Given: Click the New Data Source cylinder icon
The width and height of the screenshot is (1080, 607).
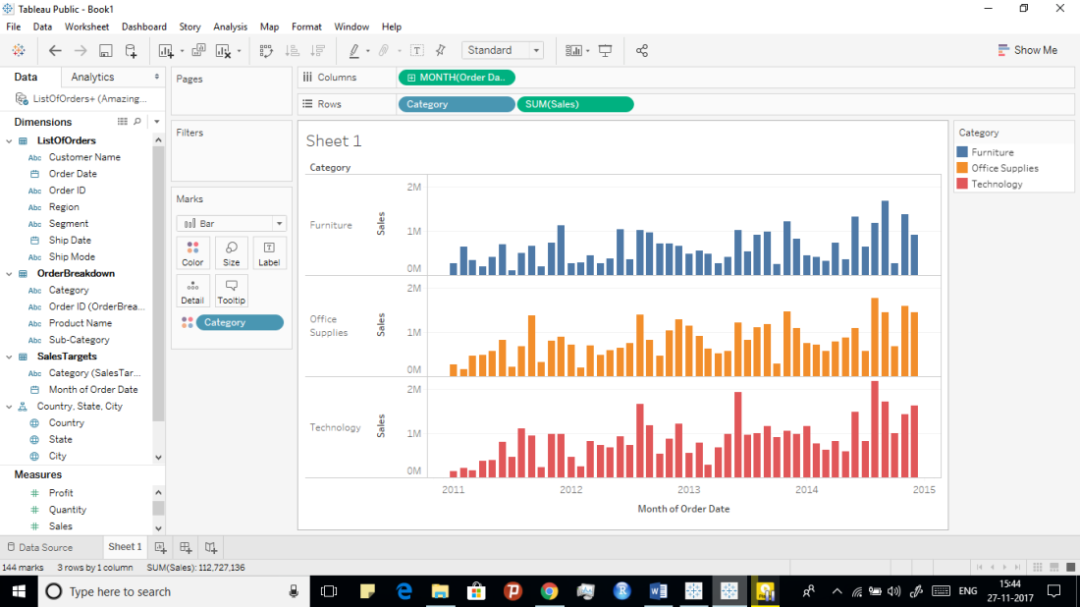Looking at the screenshot, I should 131,50.
